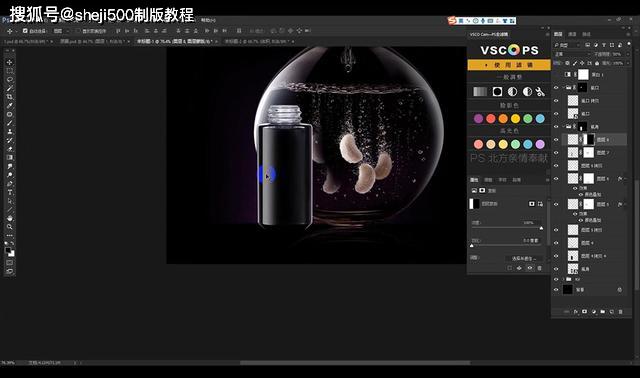Expand the collapsed folder group near the bottom

coord(564,279)
